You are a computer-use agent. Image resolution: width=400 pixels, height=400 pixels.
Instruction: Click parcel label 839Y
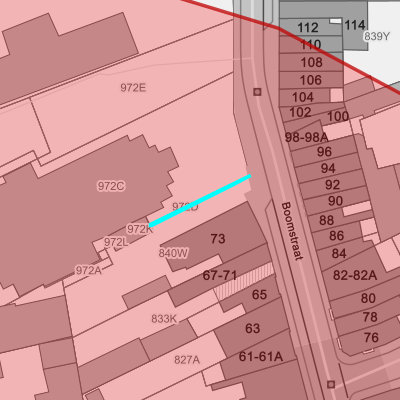377,36
